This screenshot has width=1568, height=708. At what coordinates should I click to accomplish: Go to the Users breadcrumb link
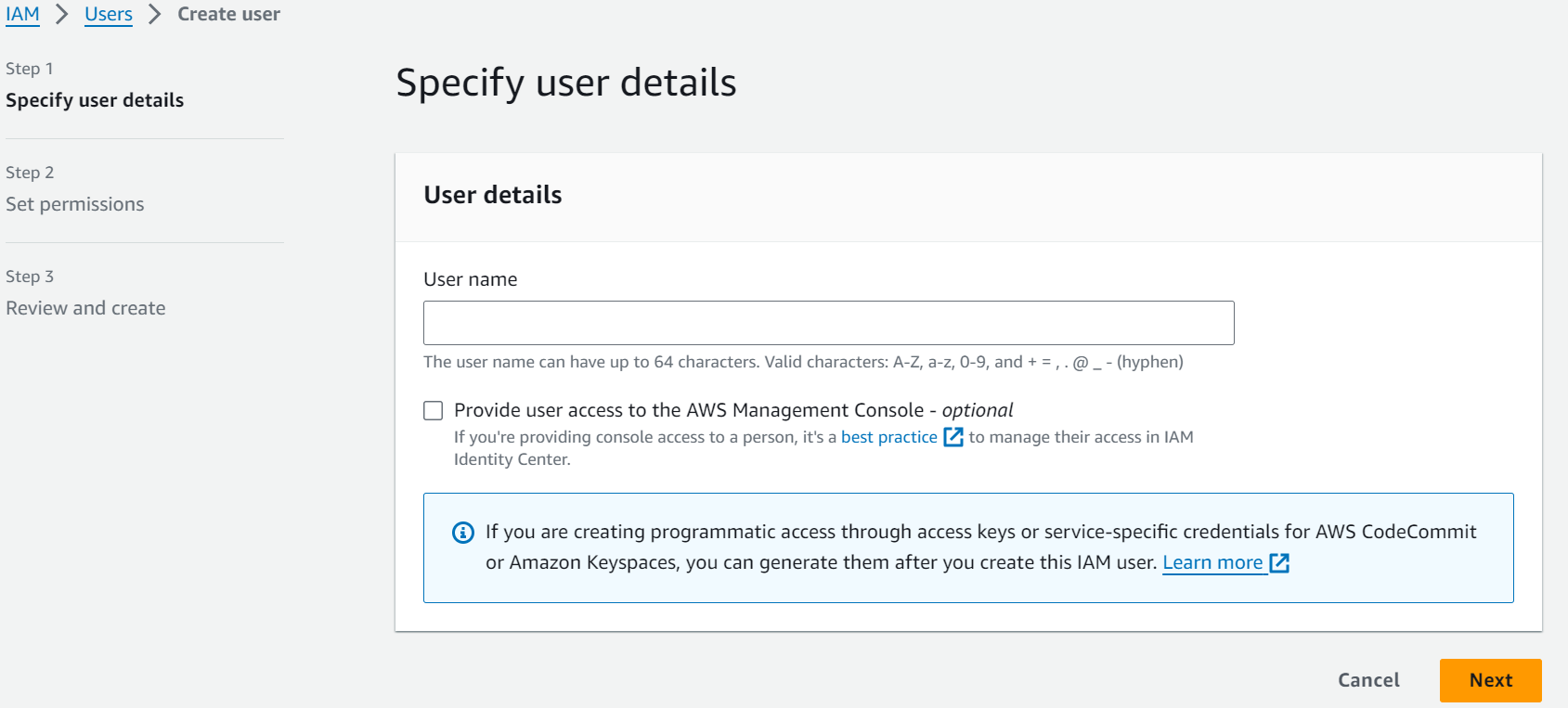[109, 14]
